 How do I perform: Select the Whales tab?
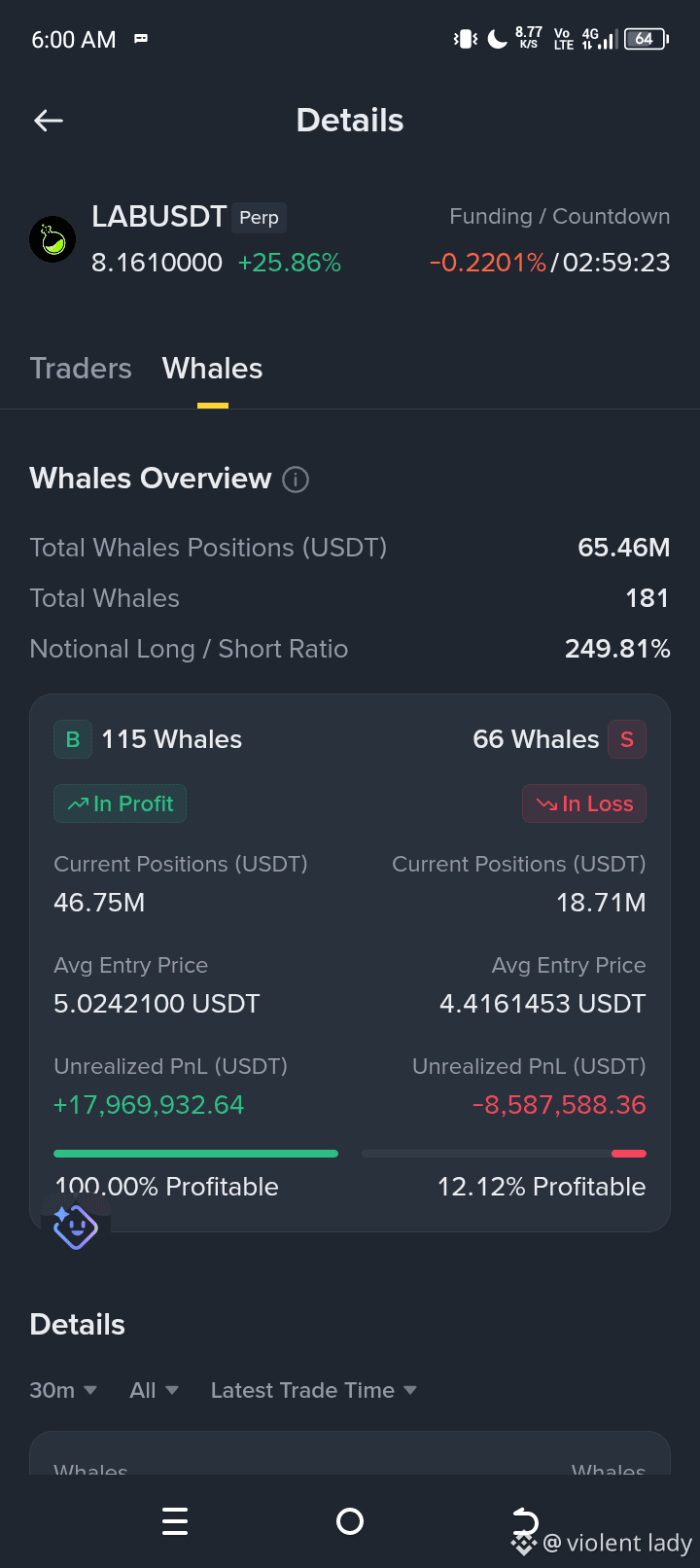pyautogui.click(x=212, y=369)
